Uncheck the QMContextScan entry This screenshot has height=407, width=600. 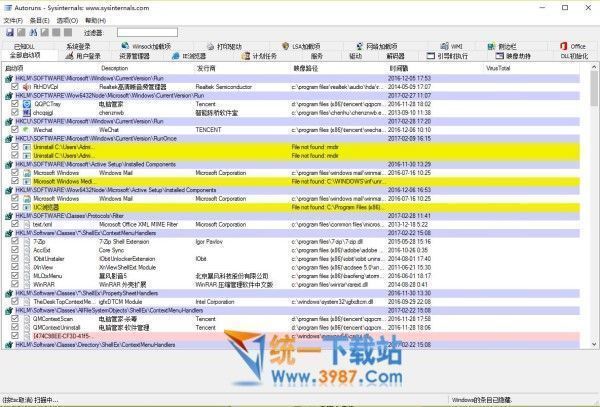[15, 319]
